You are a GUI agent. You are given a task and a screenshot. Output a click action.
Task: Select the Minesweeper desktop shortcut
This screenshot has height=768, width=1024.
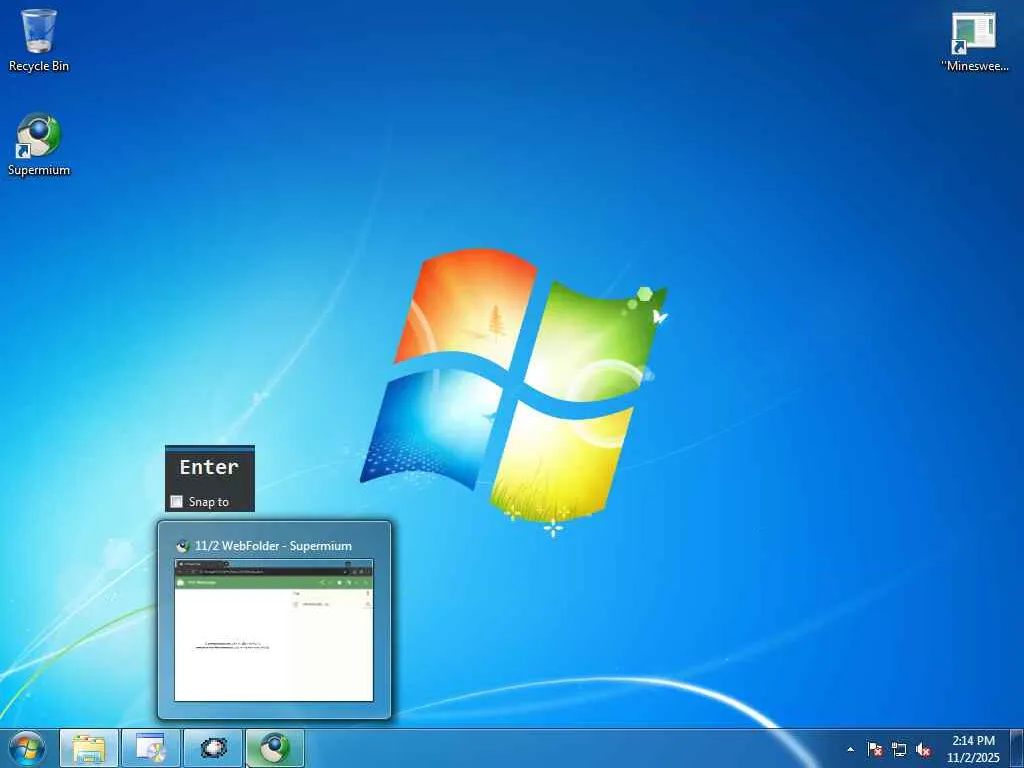tap(974, 41)
